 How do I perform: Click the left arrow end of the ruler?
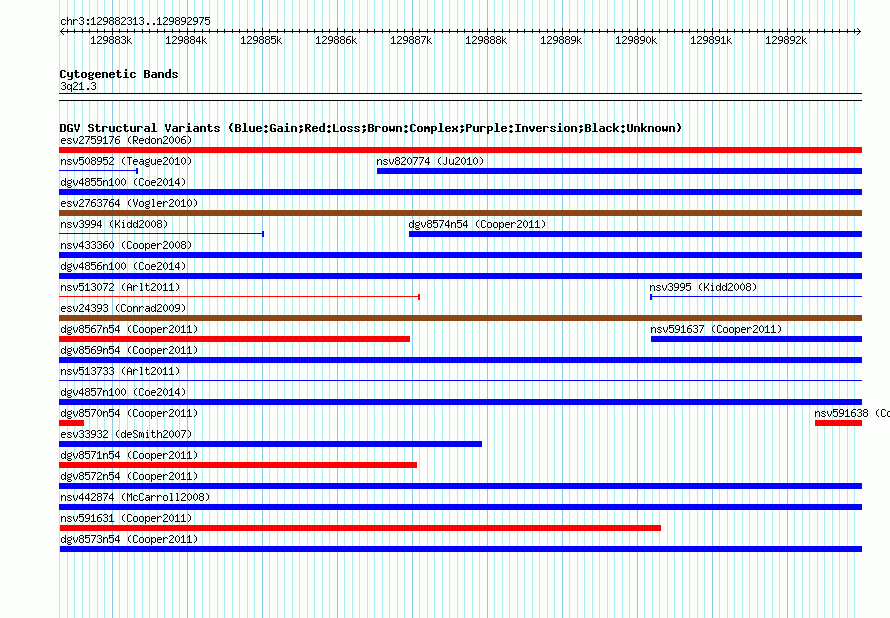point(62,31)
